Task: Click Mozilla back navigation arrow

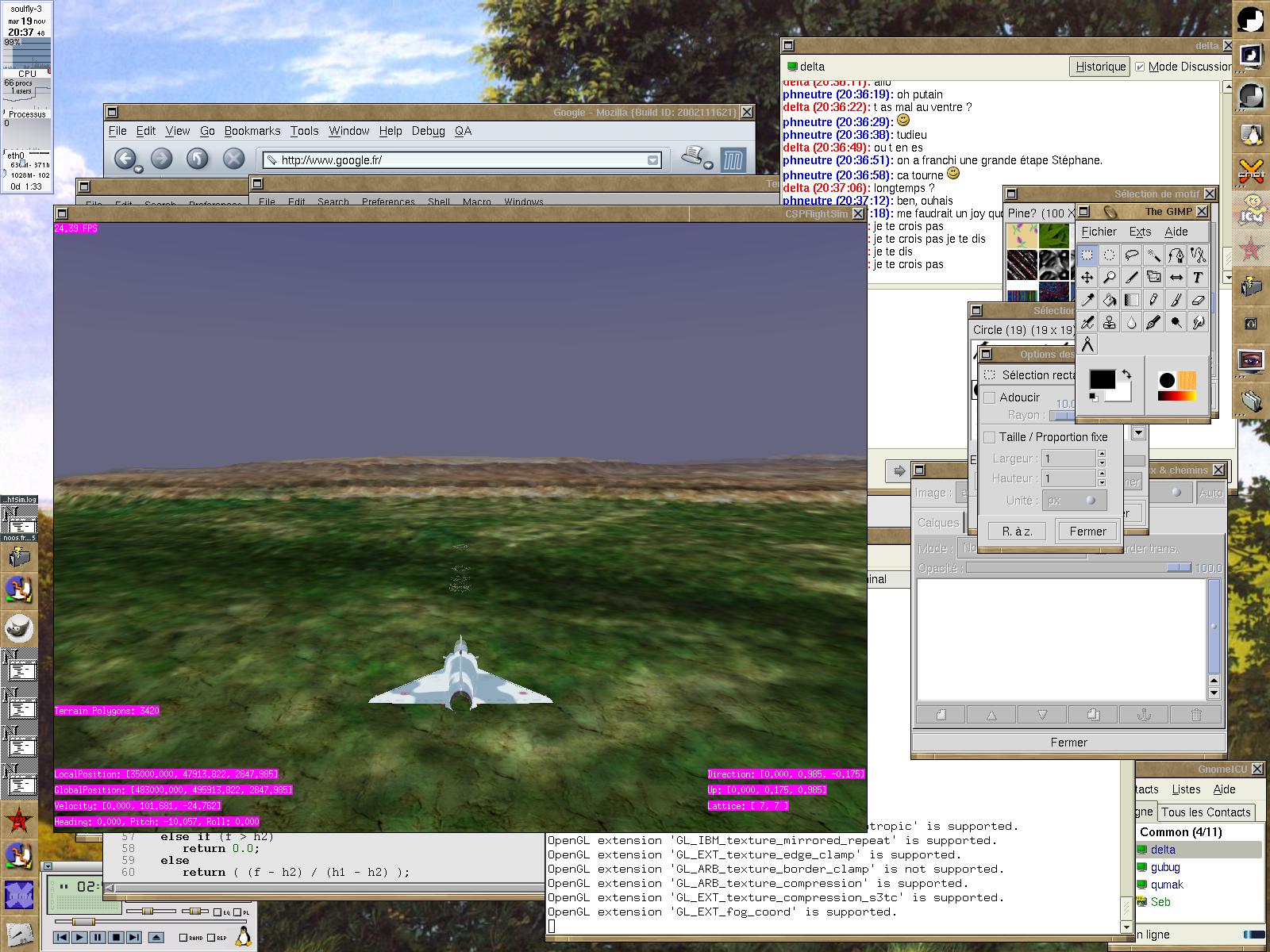Action: click(x=125, y=159)
